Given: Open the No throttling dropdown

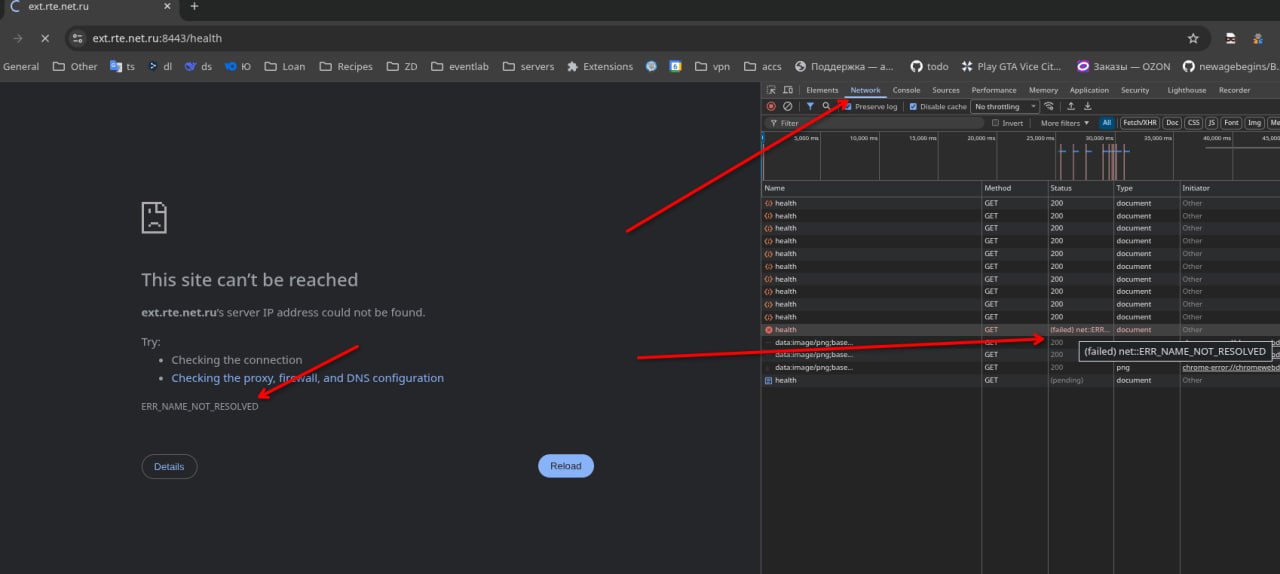Looking at the screenshot, I should pyautogui.click(x=1005, y=106).
